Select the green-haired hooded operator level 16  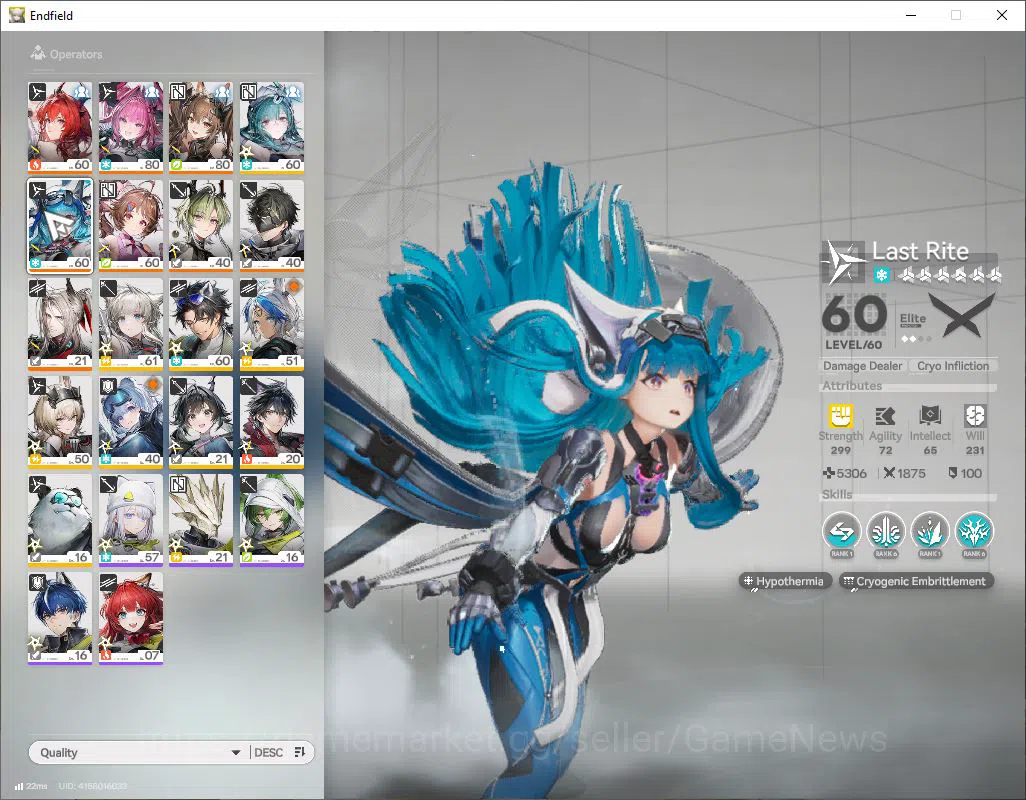point(272,519)
